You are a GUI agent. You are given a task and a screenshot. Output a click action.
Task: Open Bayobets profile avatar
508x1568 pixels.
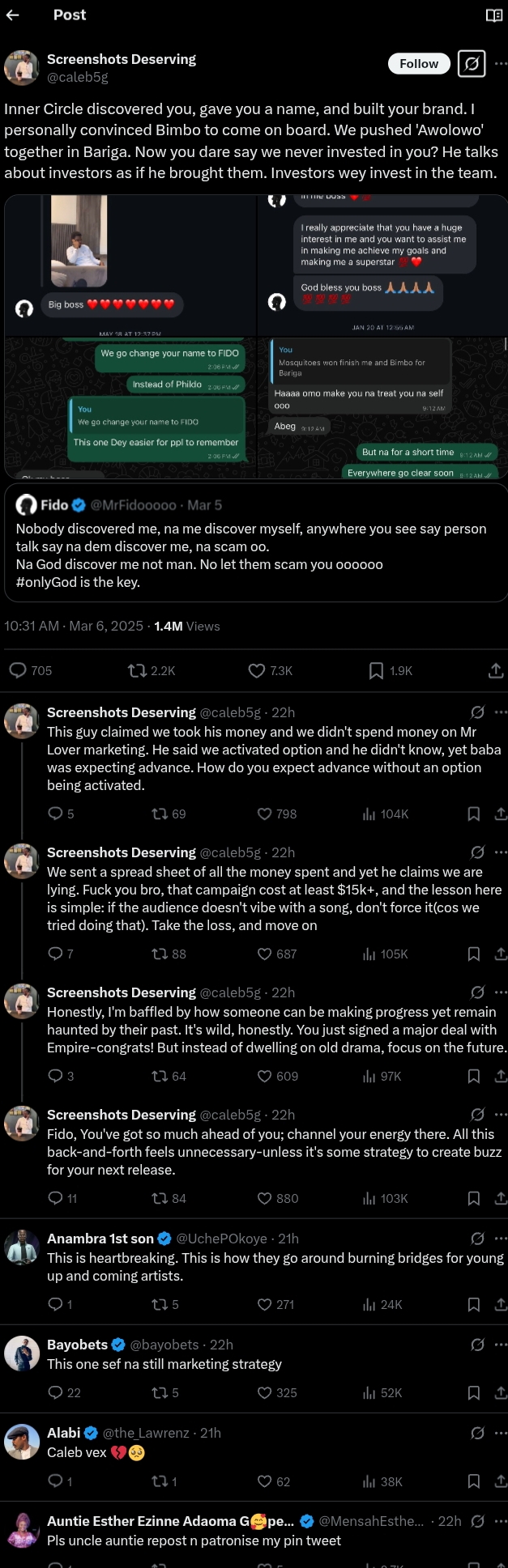[x=22, y=1353]
